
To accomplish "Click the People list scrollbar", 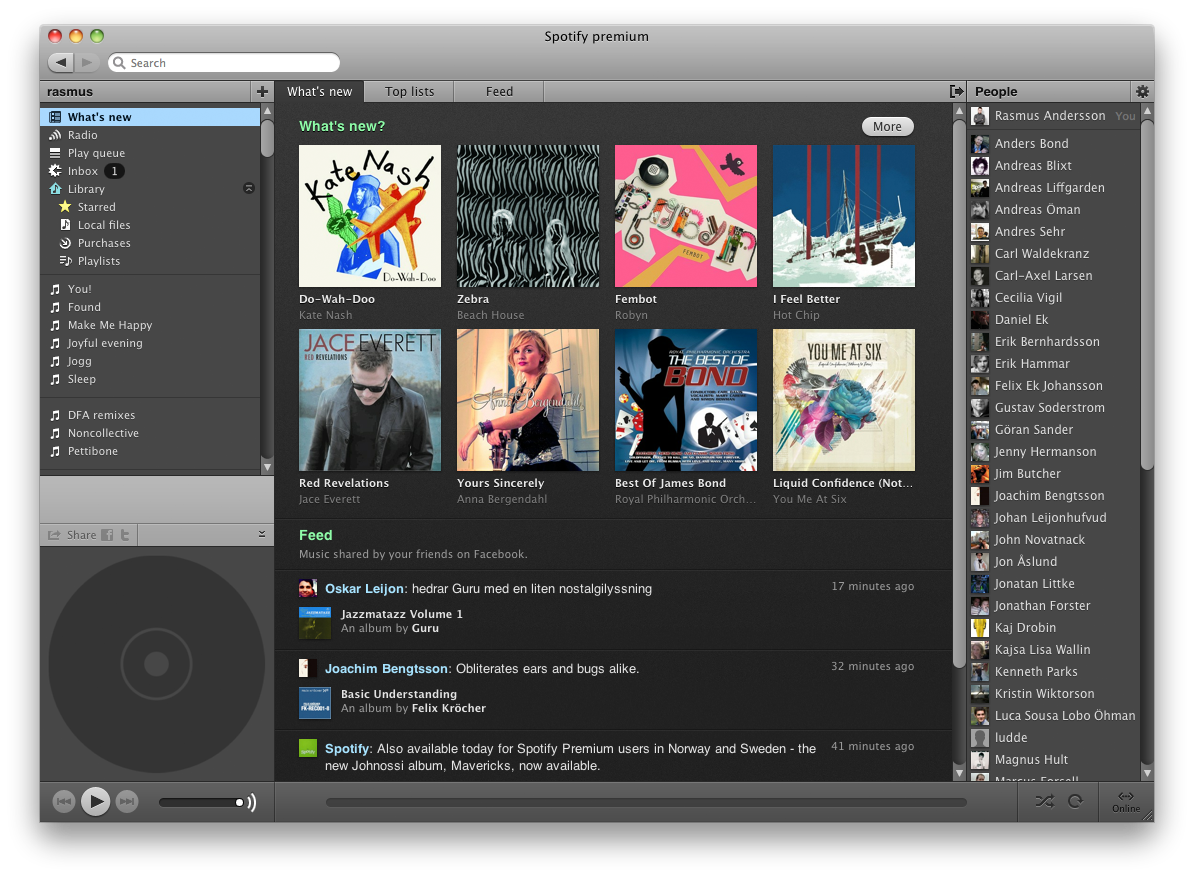I will (1147, 294).
